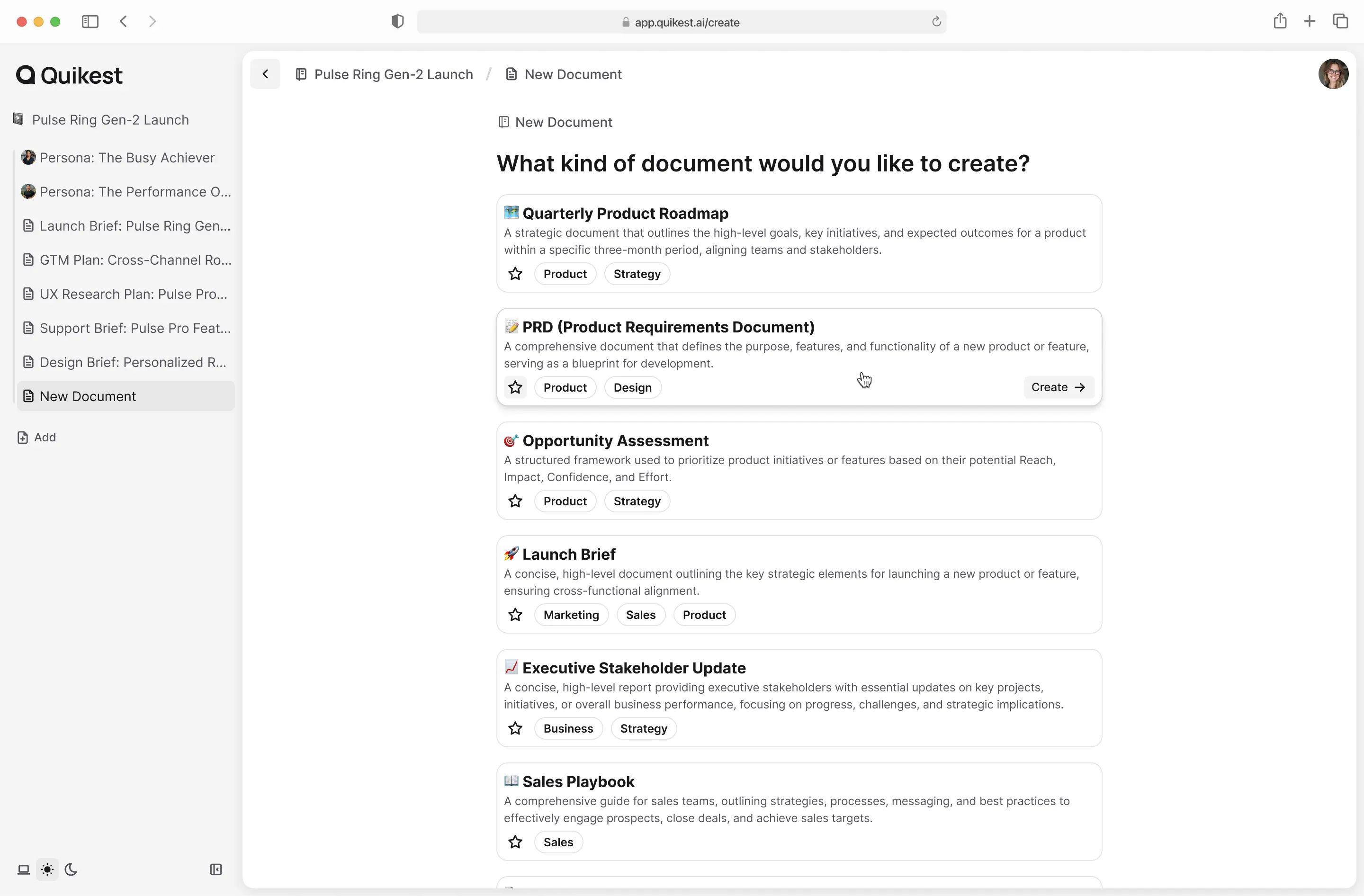Click the Safari address bar
This screenshot has height=896, width=1364.
tap(681, 22)
